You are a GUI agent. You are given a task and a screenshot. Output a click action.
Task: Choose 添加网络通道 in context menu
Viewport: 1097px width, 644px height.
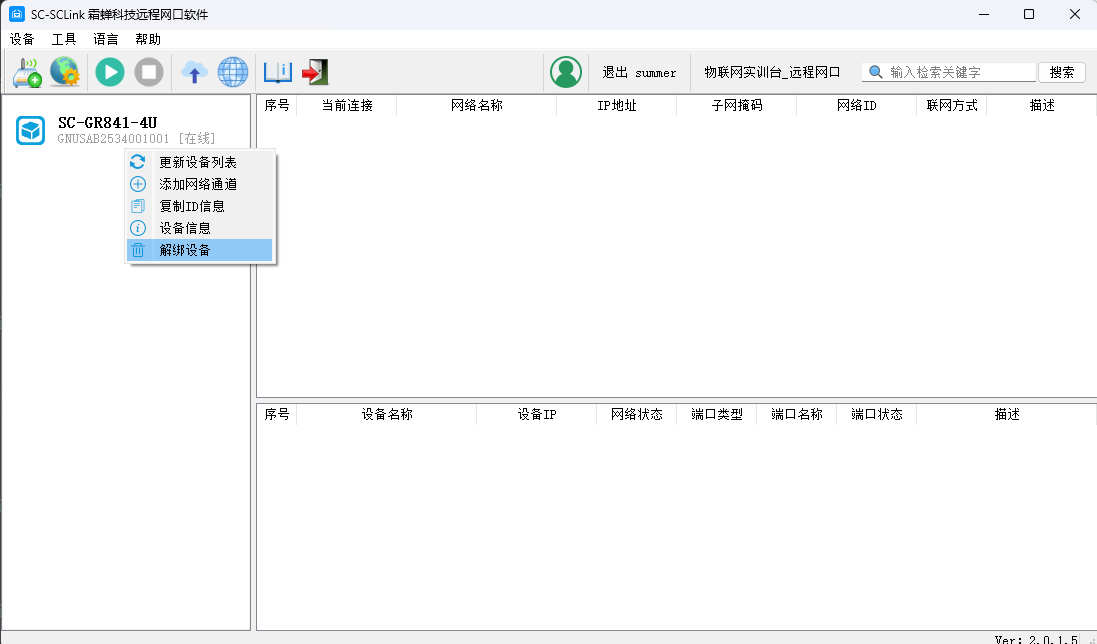coord(198,184)
